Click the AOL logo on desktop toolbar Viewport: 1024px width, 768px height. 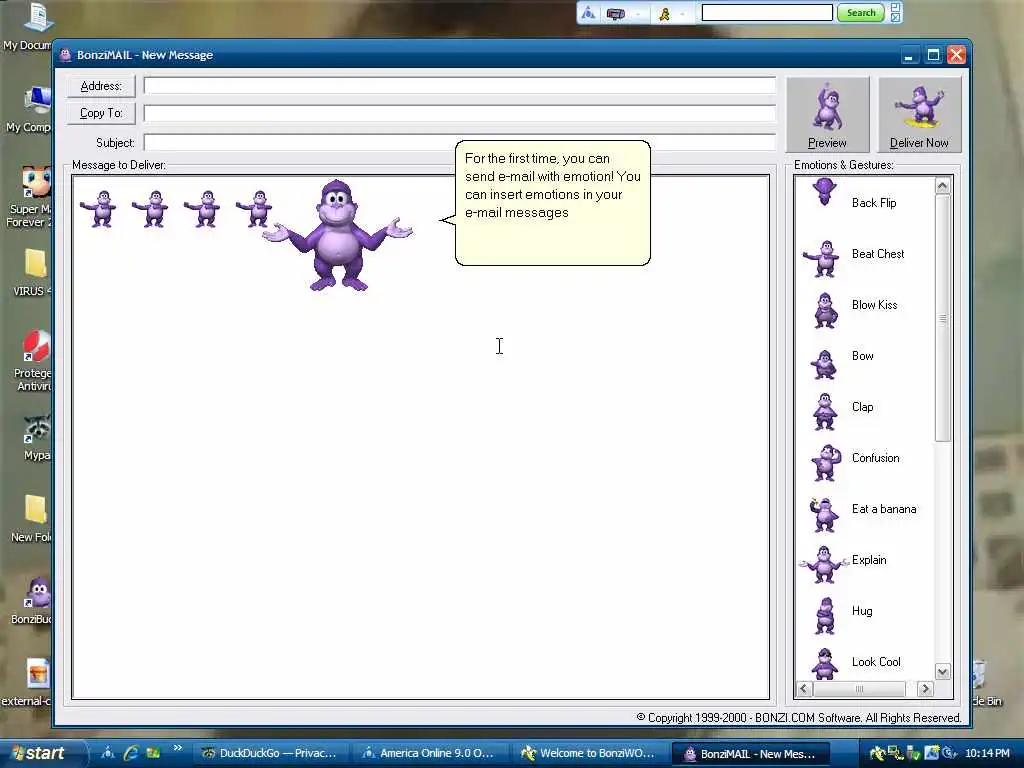coord(588,13)
